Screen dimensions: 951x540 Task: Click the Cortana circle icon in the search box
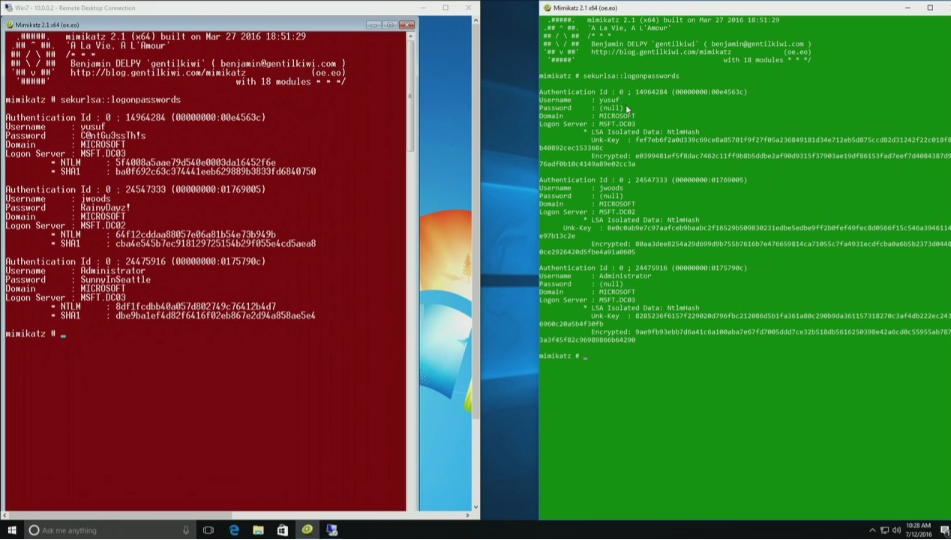(x=34, y=530)
